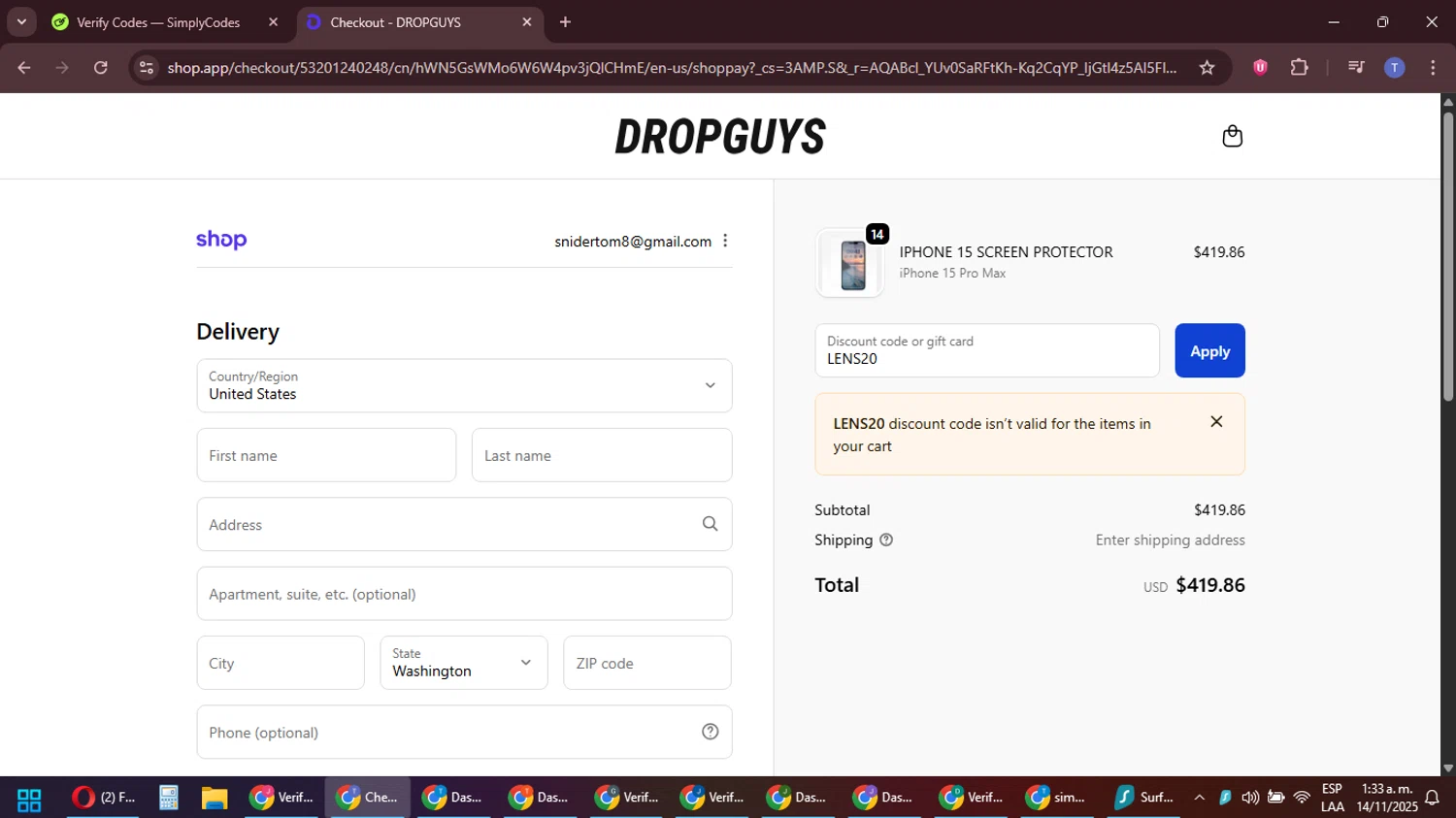This screenshot has height=818, width=1456.
Task: Bookmark this page with the star icon
Action: (1207, 67)
